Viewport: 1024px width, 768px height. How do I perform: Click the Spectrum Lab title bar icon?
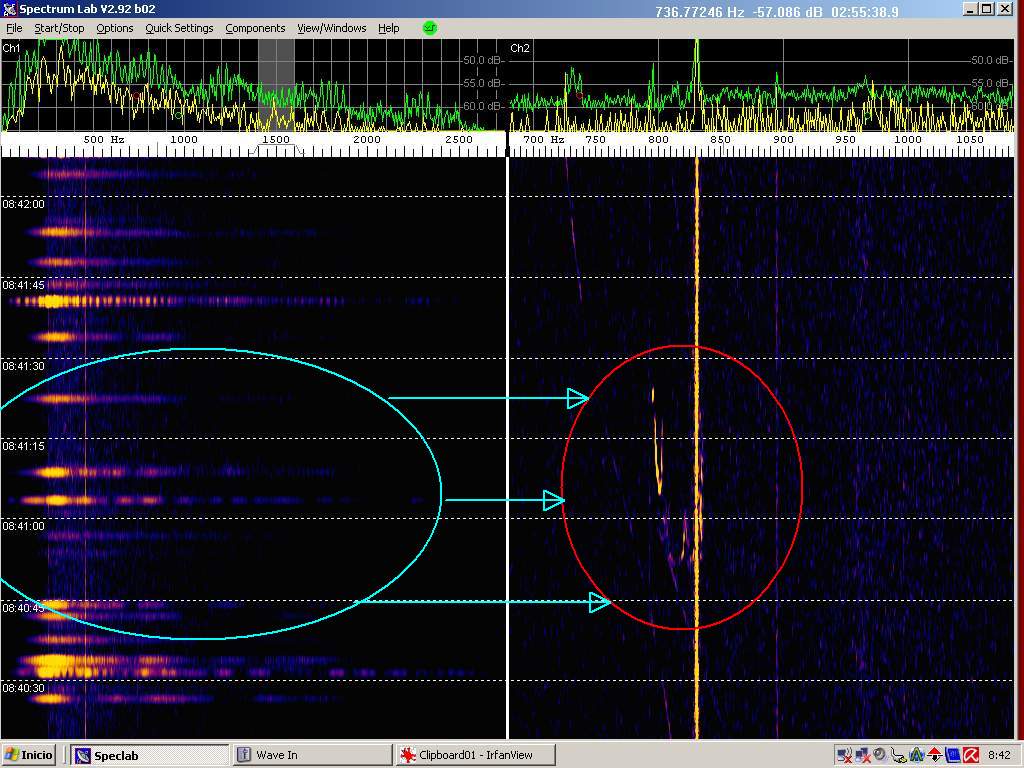click(10, 10)
